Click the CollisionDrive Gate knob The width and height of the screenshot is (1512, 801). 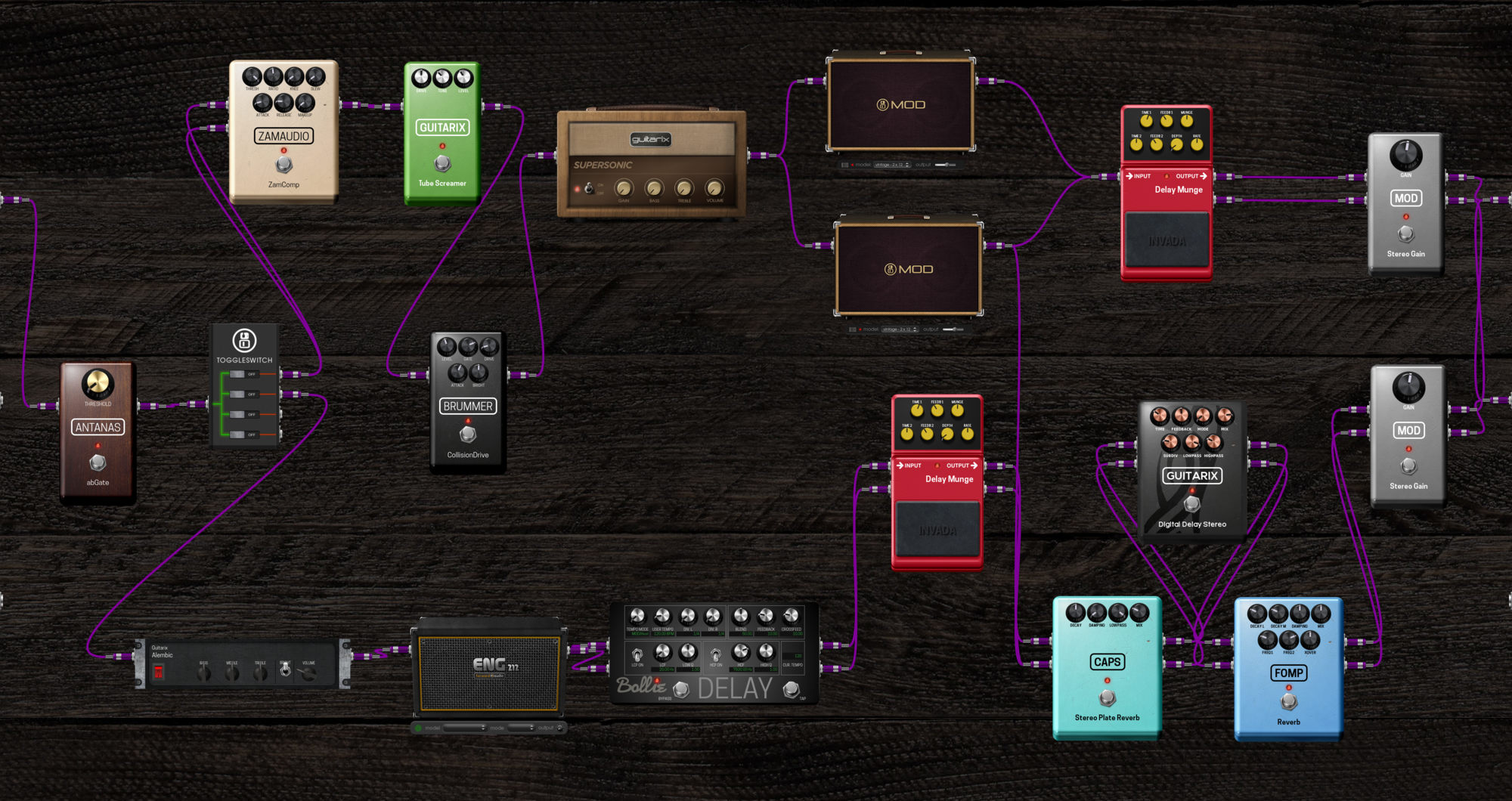point(468,347)
